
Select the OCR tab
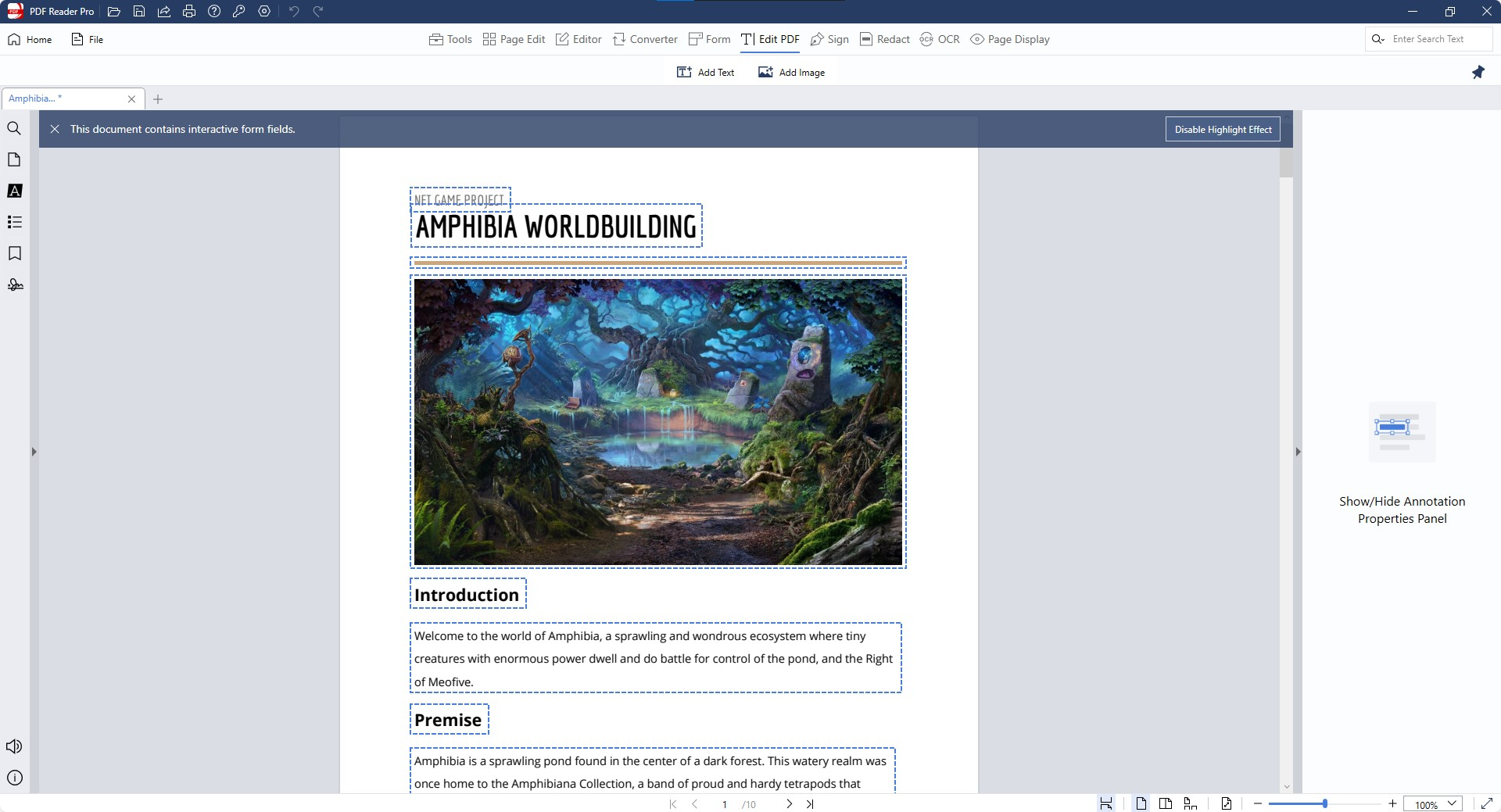[940, 39]
